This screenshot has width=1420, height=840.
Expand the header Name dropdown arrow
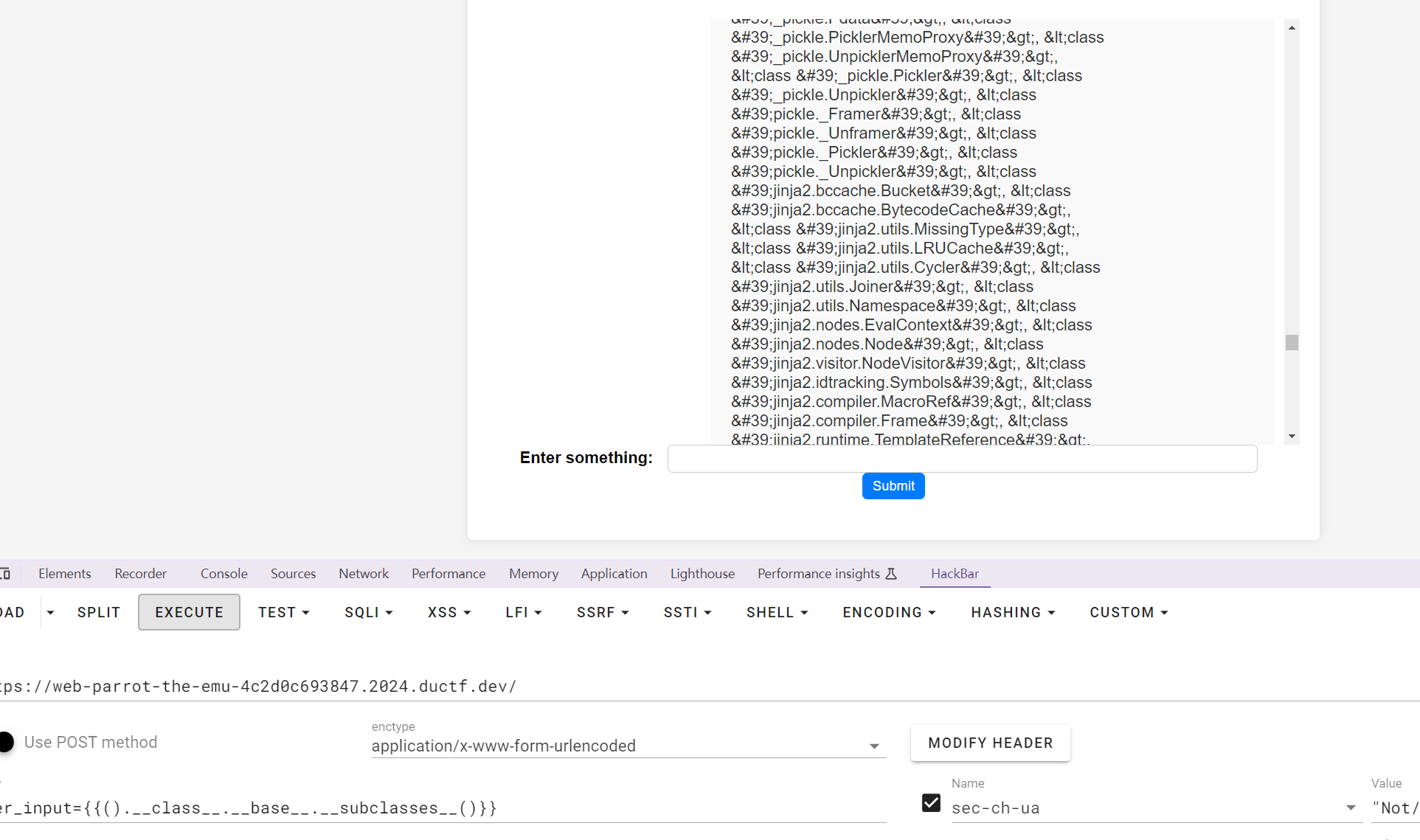pos(1351,808)
